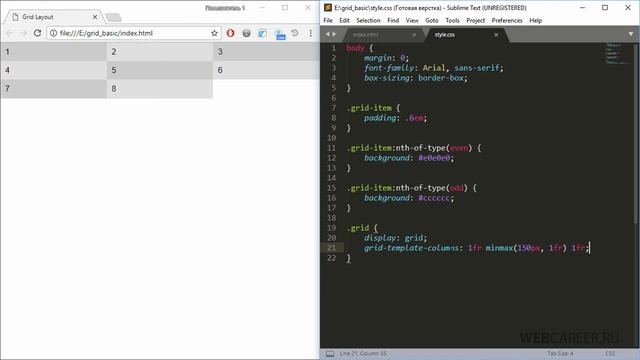Click the history-style extension icon

click(295, 33)
